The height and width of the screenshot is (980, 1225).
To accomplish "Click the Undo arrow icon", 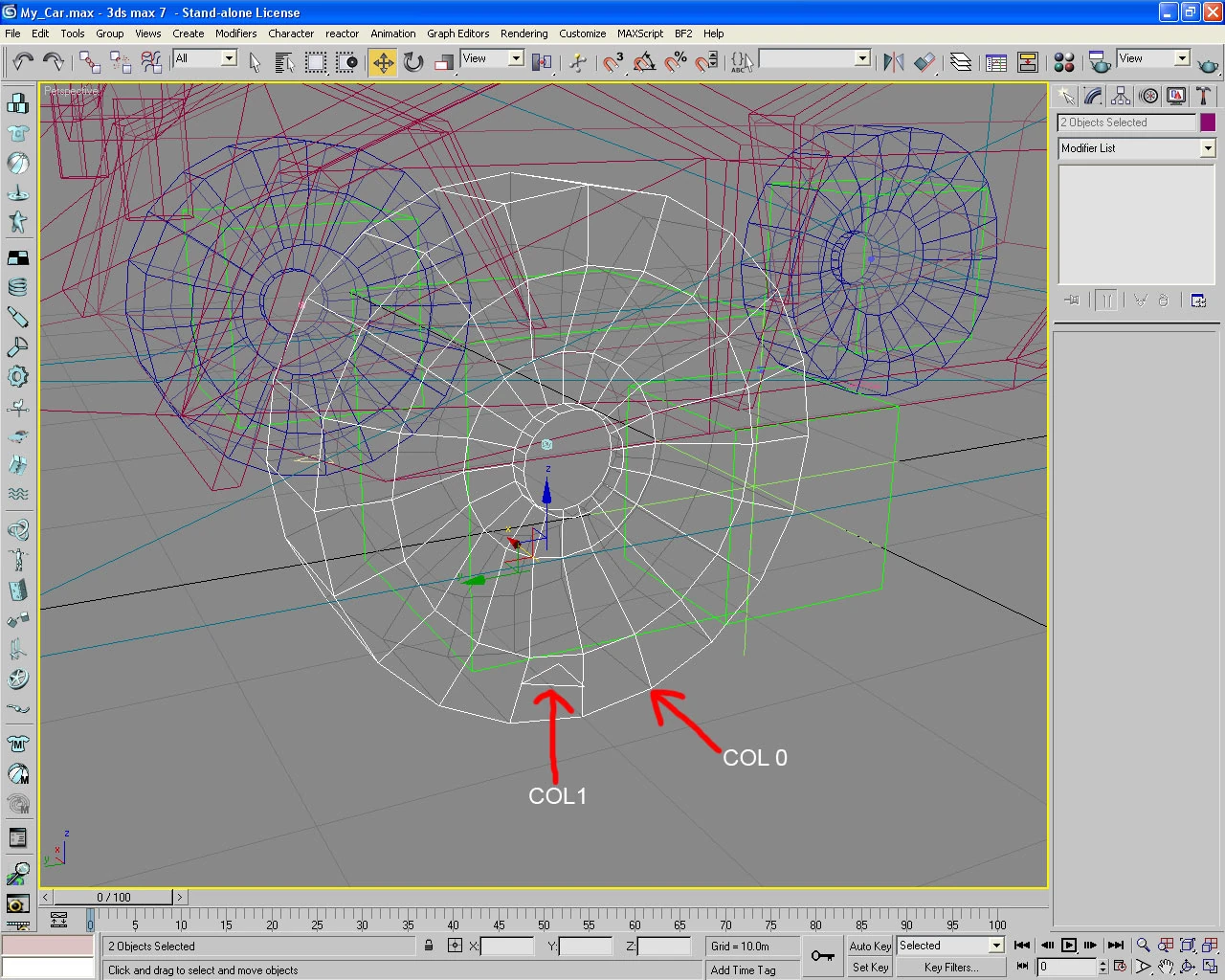I will [23, 62].
